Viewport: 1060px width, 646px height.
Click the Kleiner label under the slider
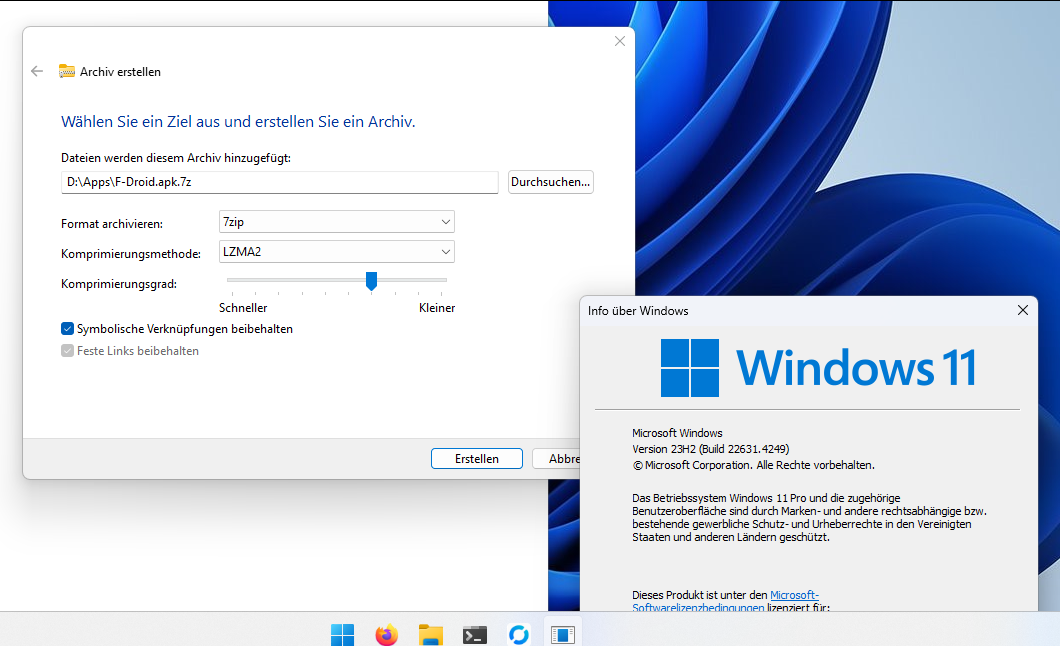(x=437, y=307)
